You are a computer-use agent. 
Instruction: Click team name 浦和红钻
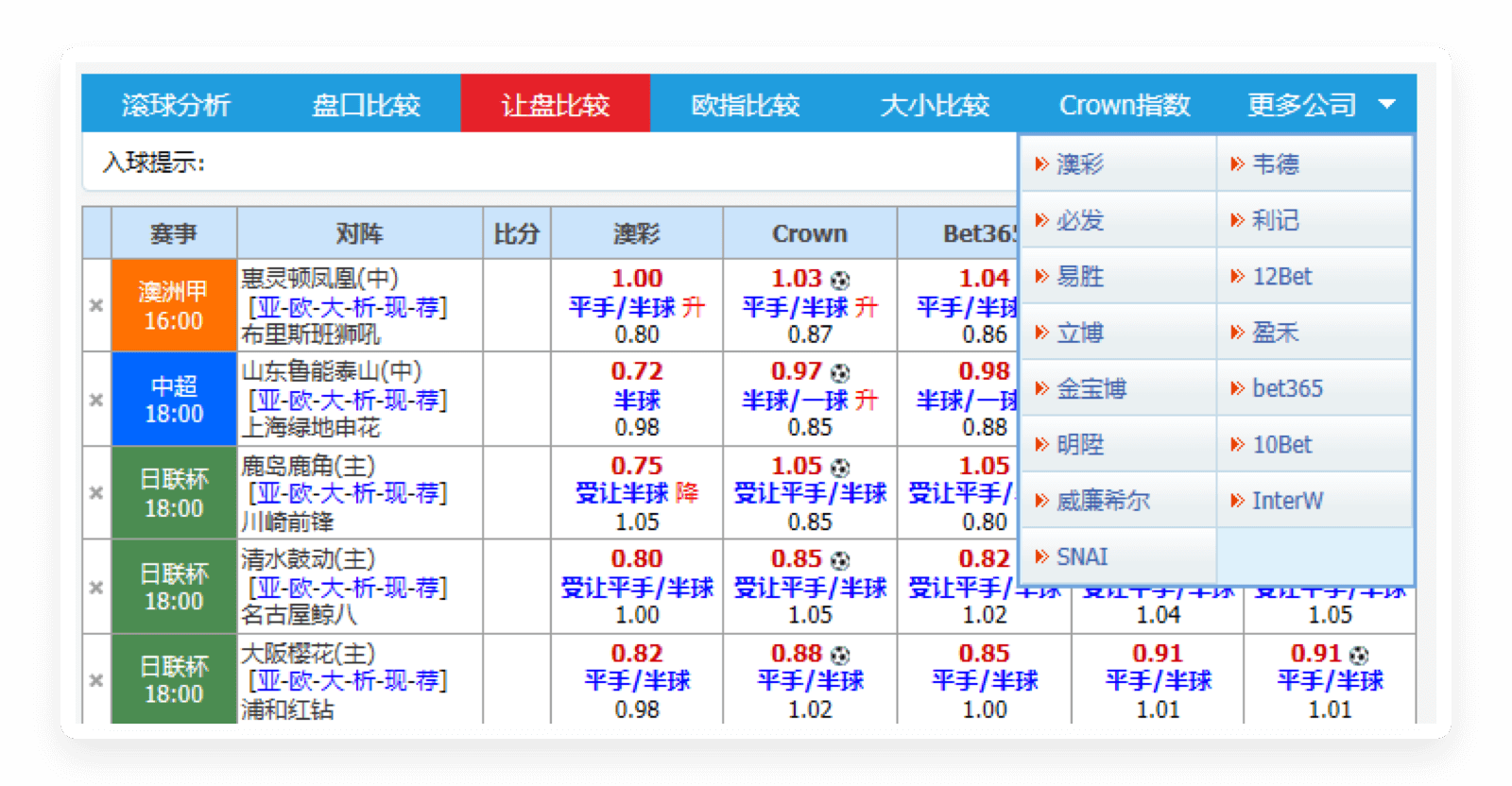(x=287, y=709)
